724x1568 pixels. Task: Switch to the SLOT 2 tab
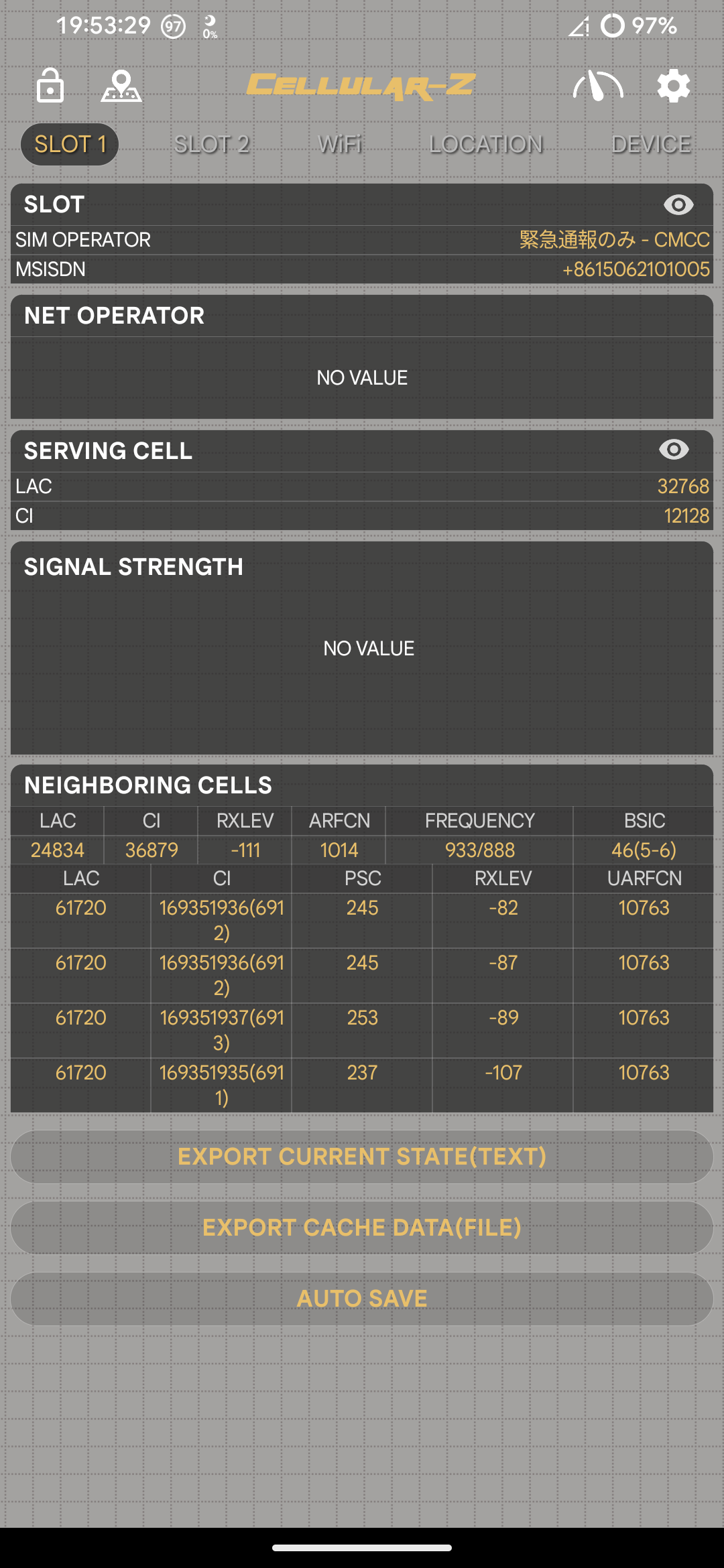[x=213, y=143]
